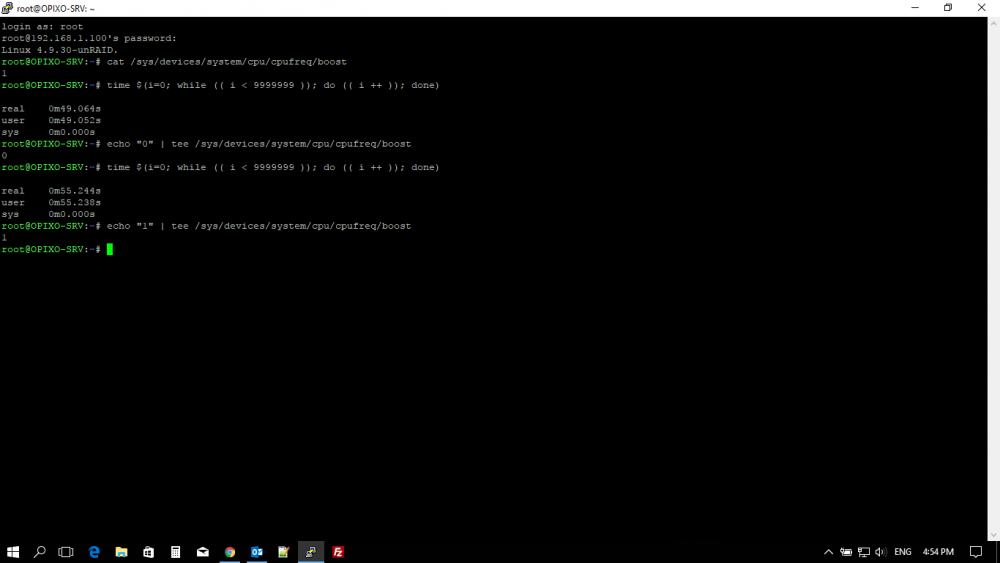This screenshot has height=563, width=1000.
Task: Change input language ENG indicator
Action: [x=902, y=552]
